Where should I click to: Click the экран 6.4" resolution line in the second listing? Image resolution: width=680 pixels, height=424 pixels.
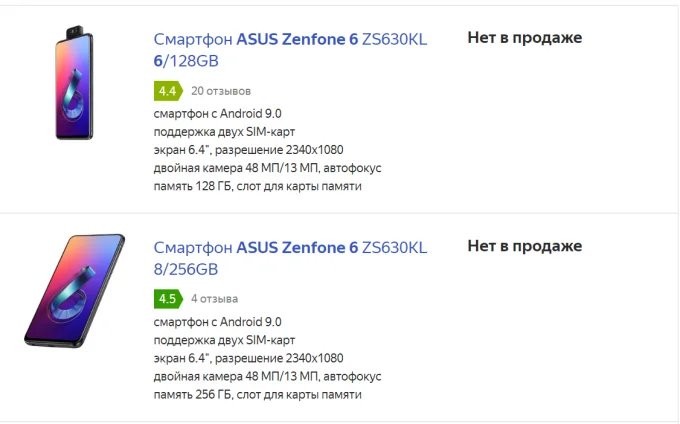(248, 359)
